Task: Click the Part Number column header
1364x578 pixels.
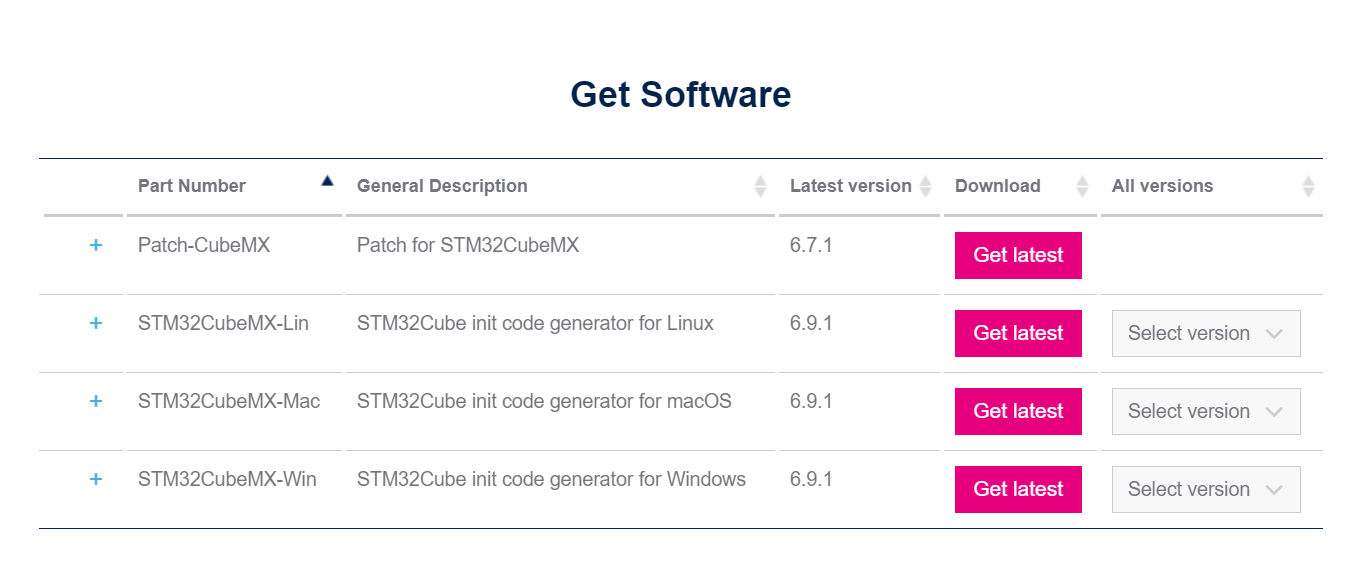Action: 192,186
